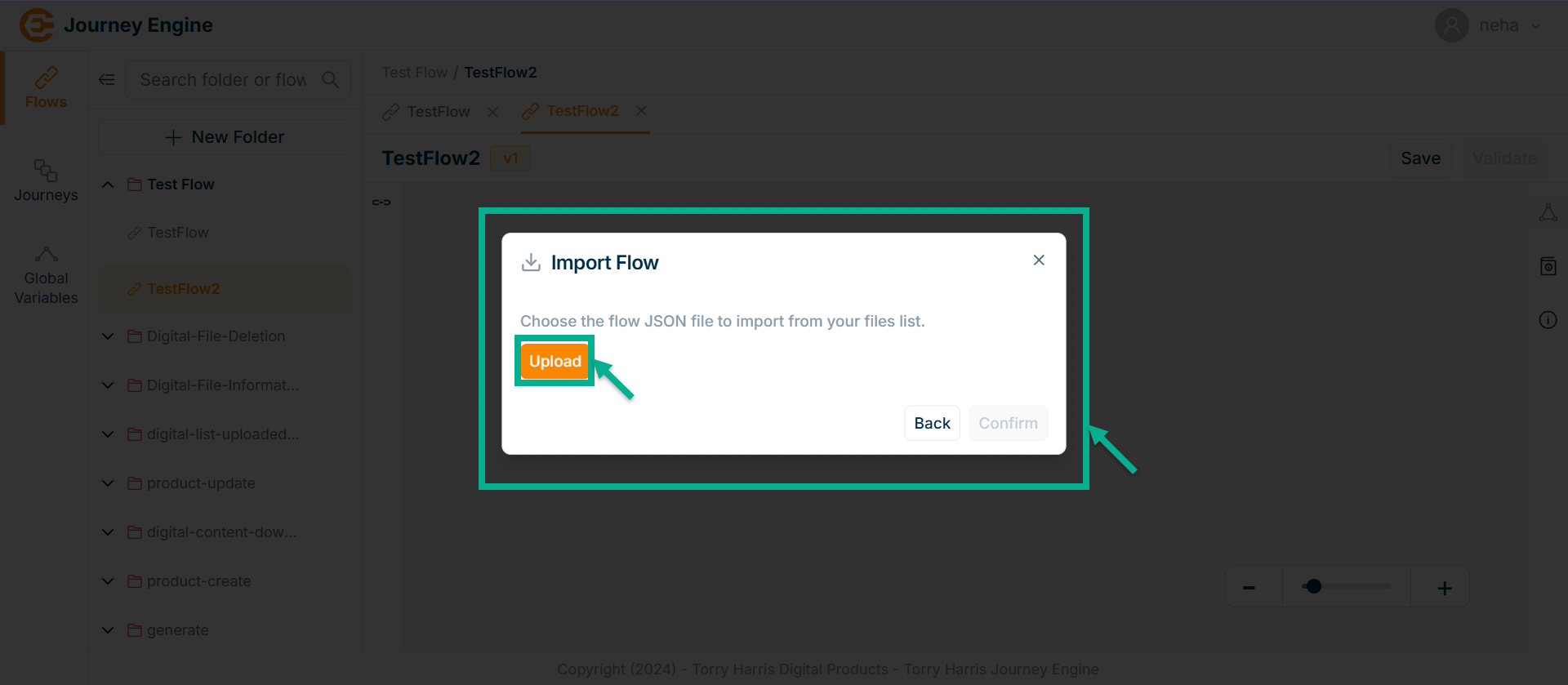The image size is (1568, 685).
Task: Collapse the folder panel with arrow icon
Action: click(107, 80)
